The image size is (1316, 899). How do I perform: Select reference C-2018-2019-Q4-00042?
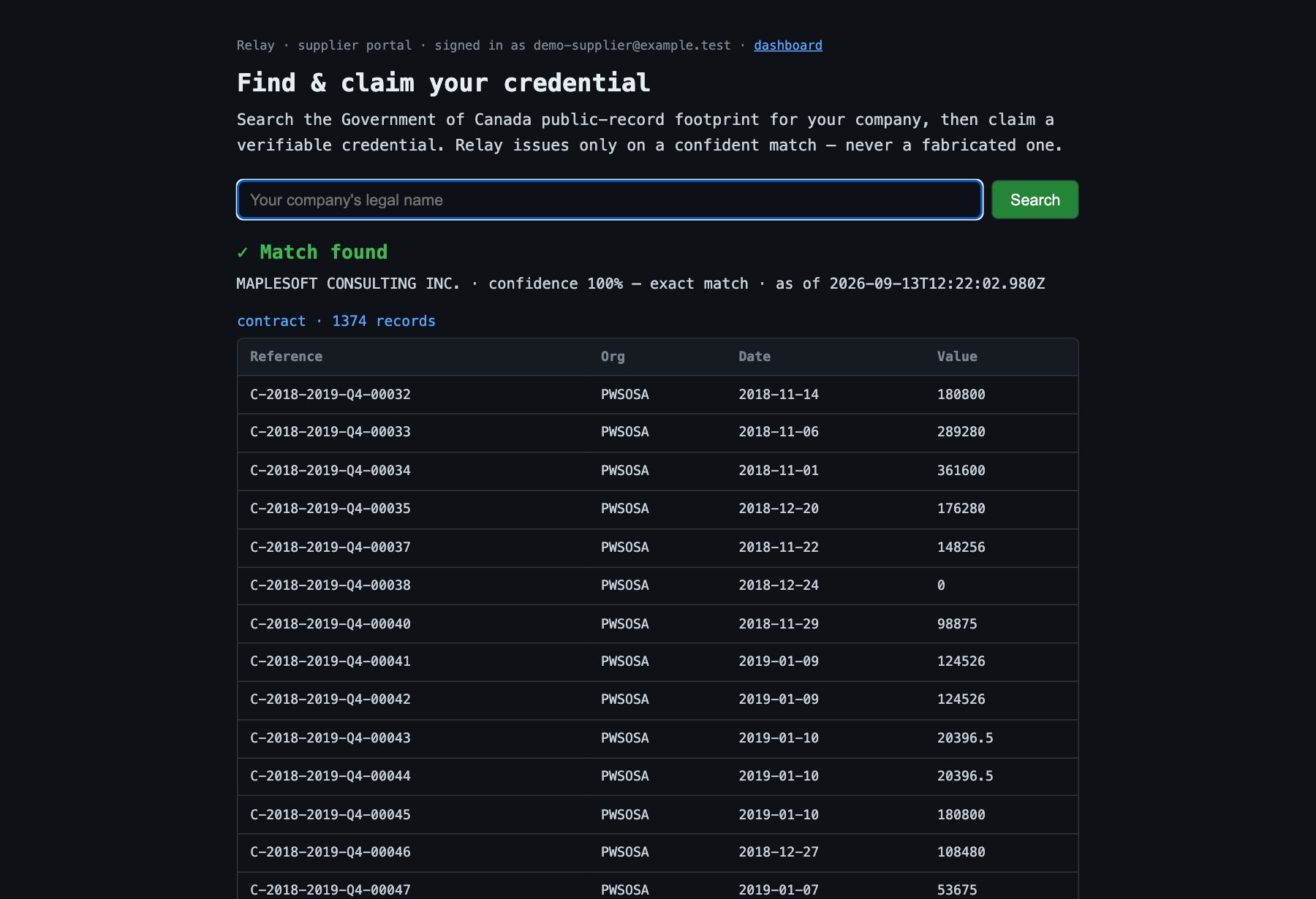330,699
